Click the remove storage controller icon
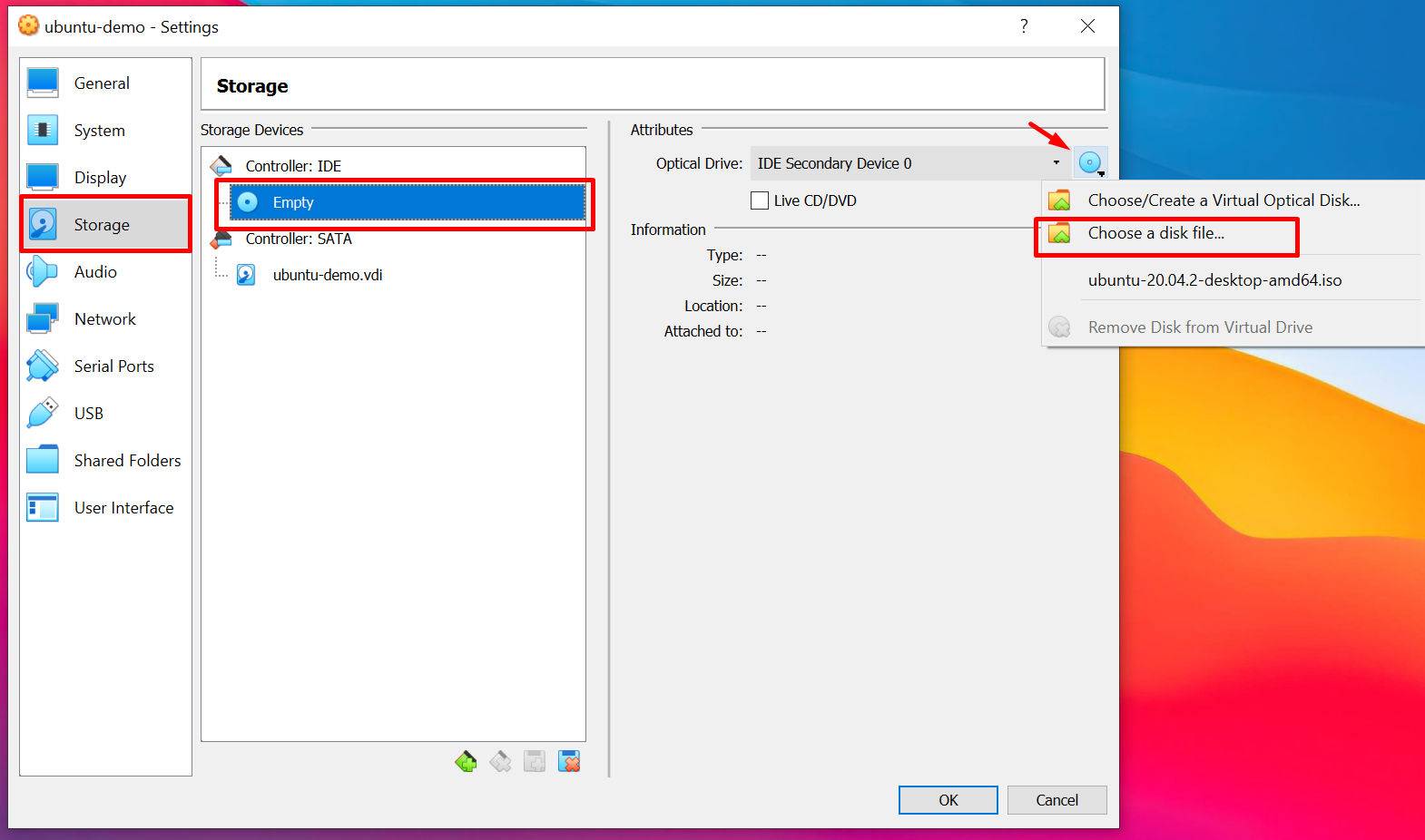Screen dimensions: 1425x840 point(500,761)
